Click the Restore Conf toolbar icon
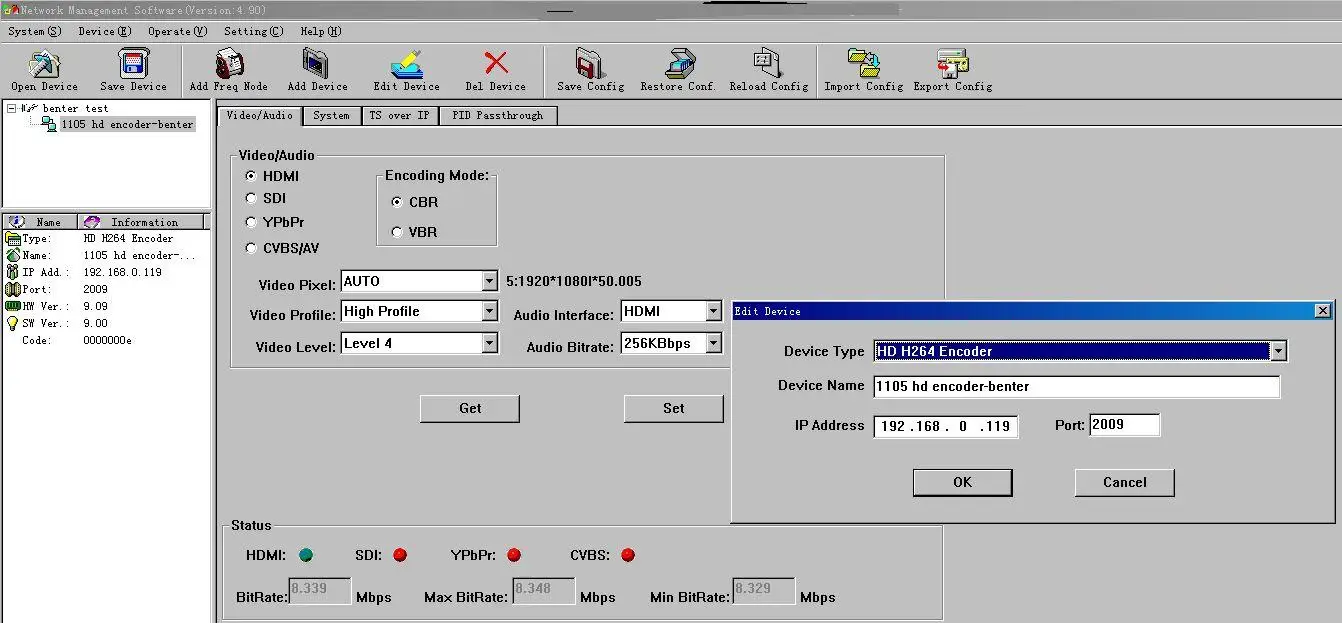 point(677,68)
